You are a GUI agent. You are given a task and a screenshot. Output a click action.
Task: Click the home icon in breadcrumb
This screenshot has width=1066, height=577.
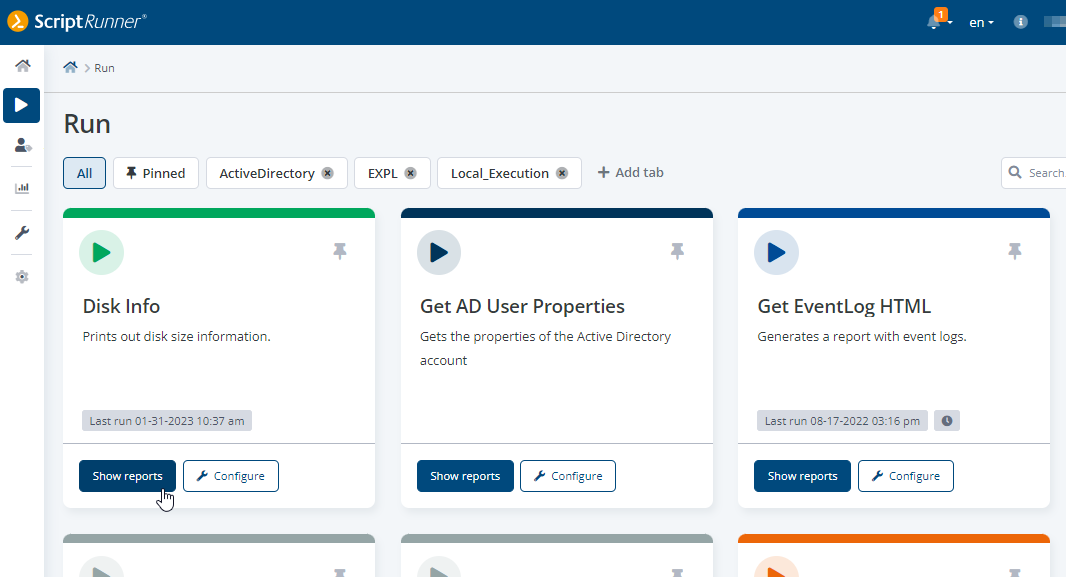coord(70,67)
